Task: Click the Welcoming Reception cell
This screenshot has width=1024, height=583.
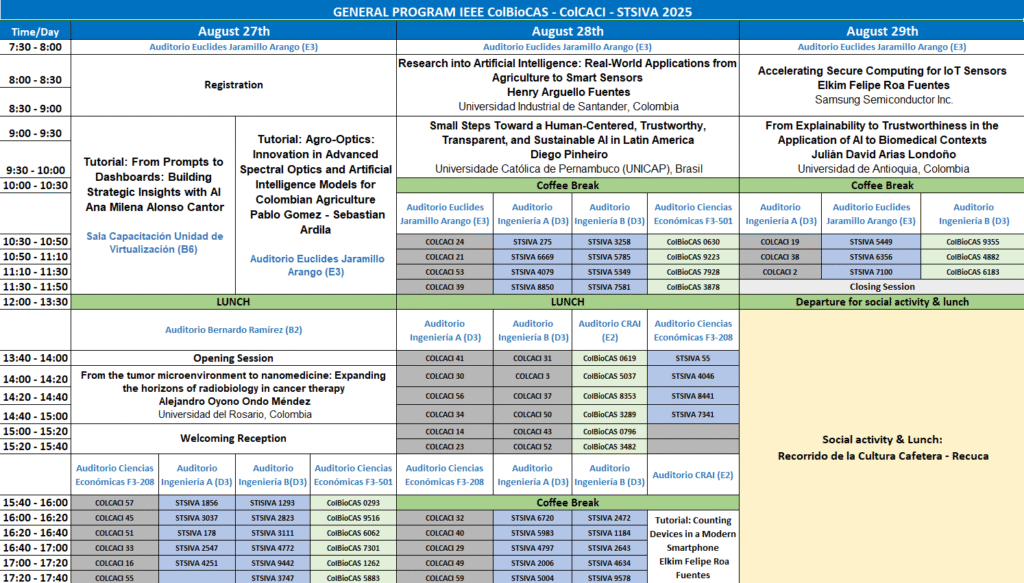Action: pyautogui.click(x=234, y=438)
